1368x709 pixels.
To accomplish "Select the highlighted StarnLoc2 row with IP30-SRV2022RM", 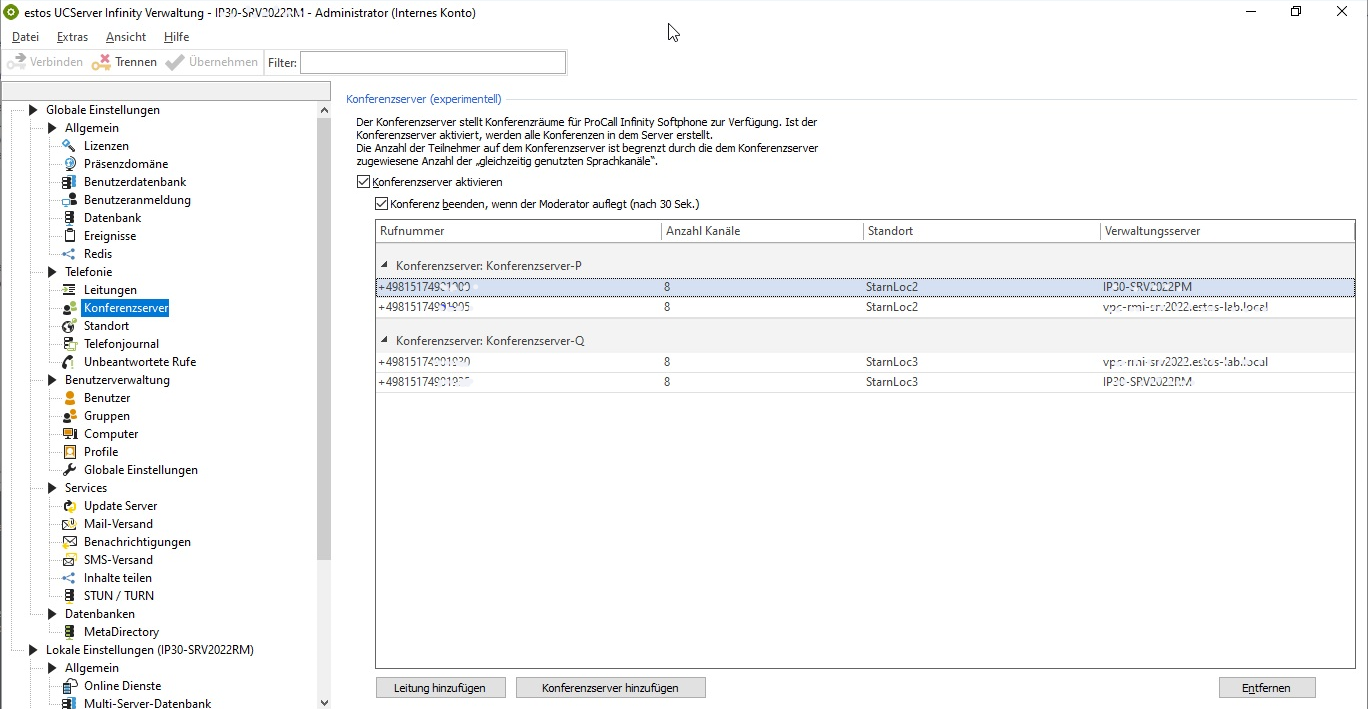I will (865, 287).
